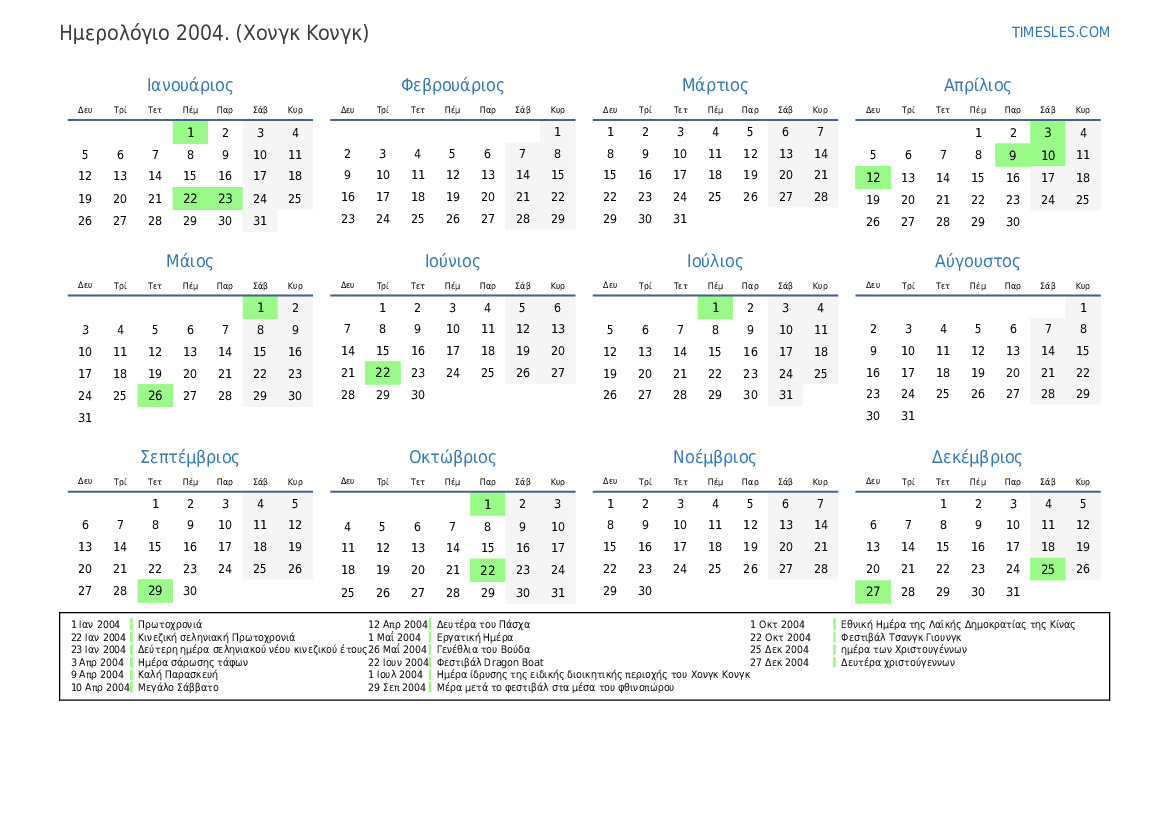This screenshot has width=1169, height=827.
Task: Click highlighted 1 in Οκτώβριος
Action: (x=488, y=504)
